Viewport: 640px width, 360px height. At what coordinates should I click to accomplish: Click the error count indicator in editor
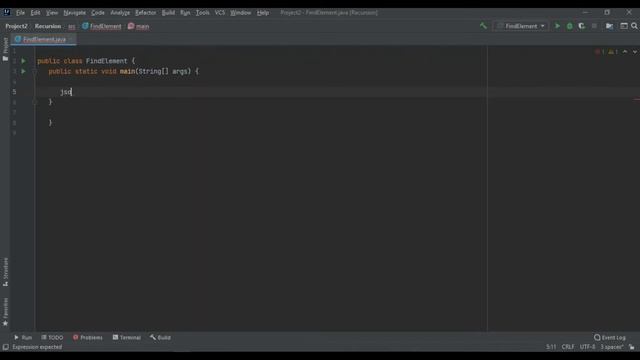pyautogui.click(x=600, y=52)
